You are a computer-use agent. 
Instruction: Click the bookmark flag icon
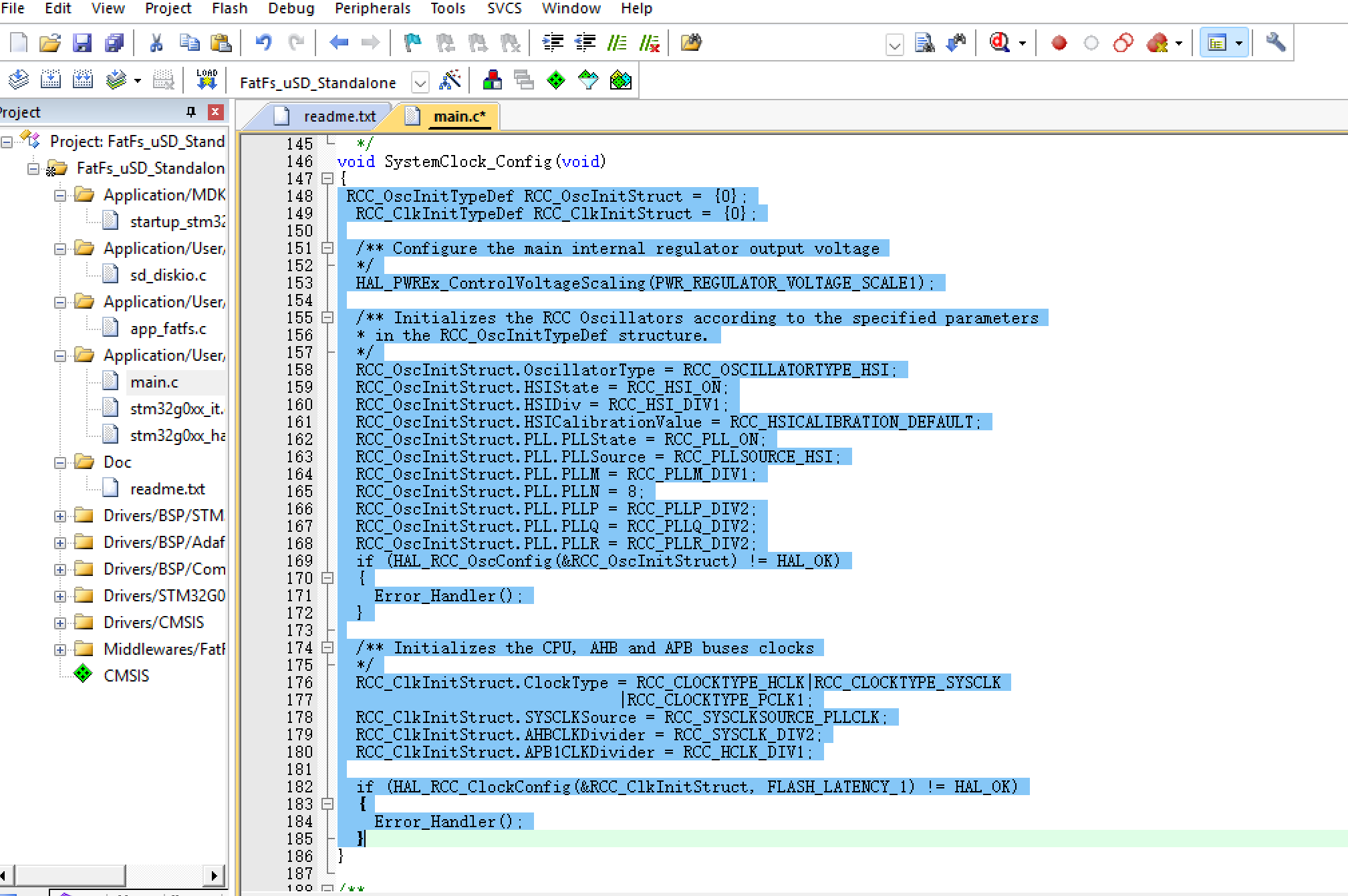(x=412, y=43)
